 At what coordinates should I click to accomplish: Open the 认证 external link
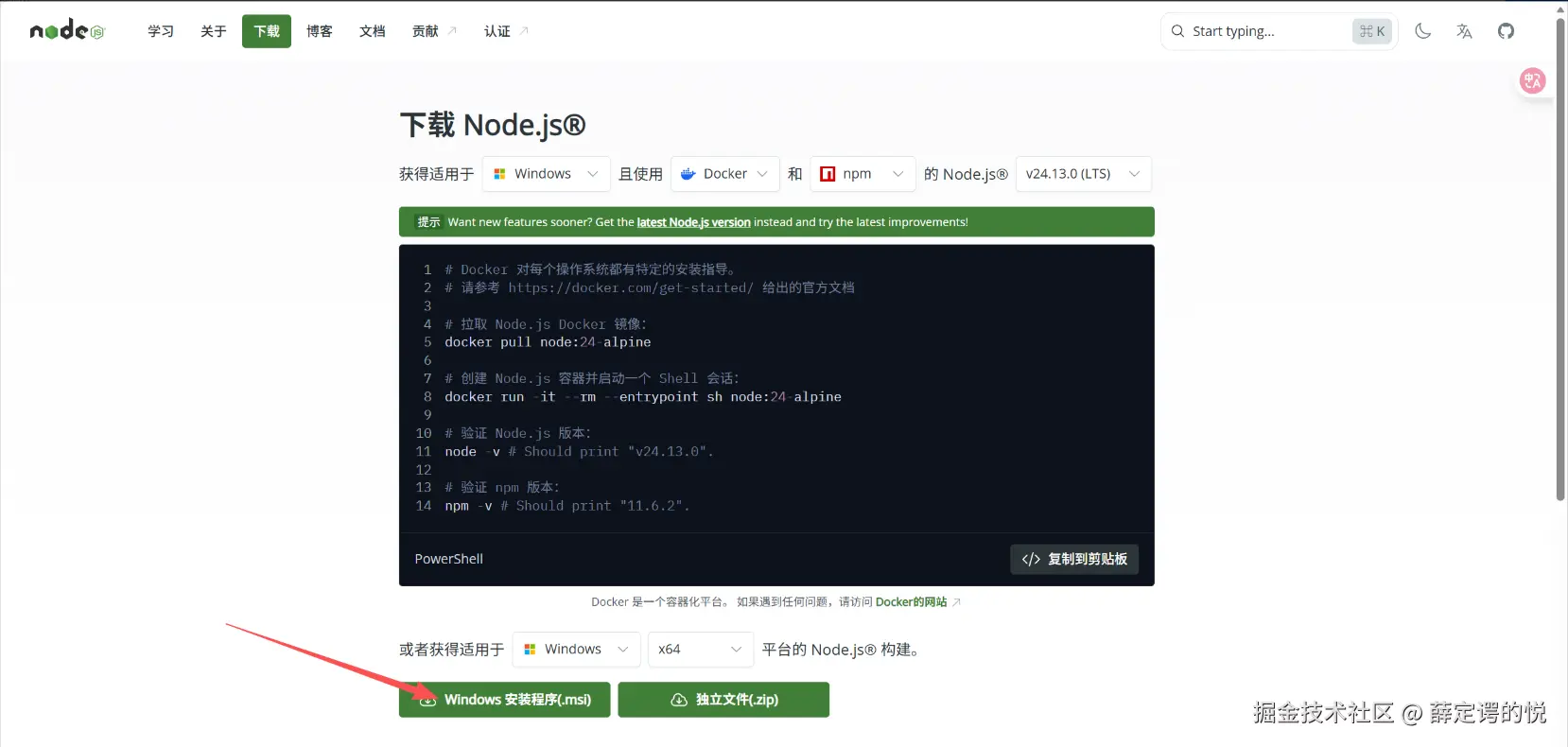point(506,31)
